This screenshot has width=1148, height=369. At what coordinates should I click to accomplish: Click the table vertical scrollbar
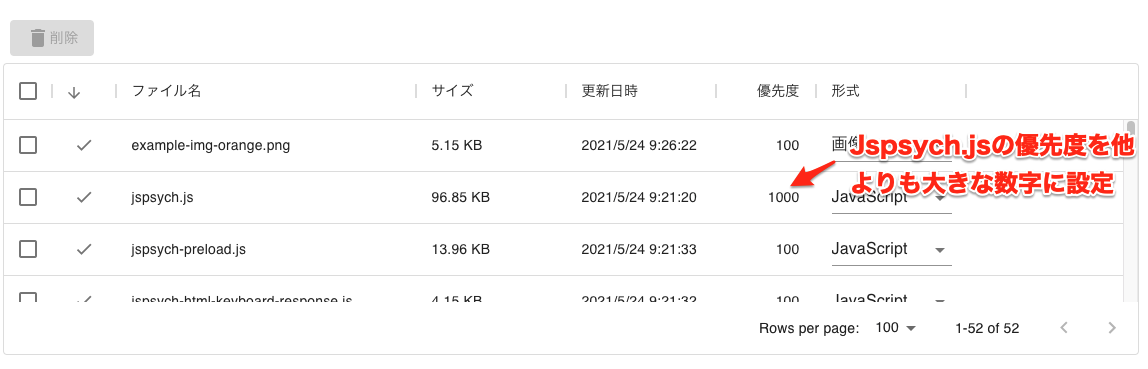point(1130,212)
